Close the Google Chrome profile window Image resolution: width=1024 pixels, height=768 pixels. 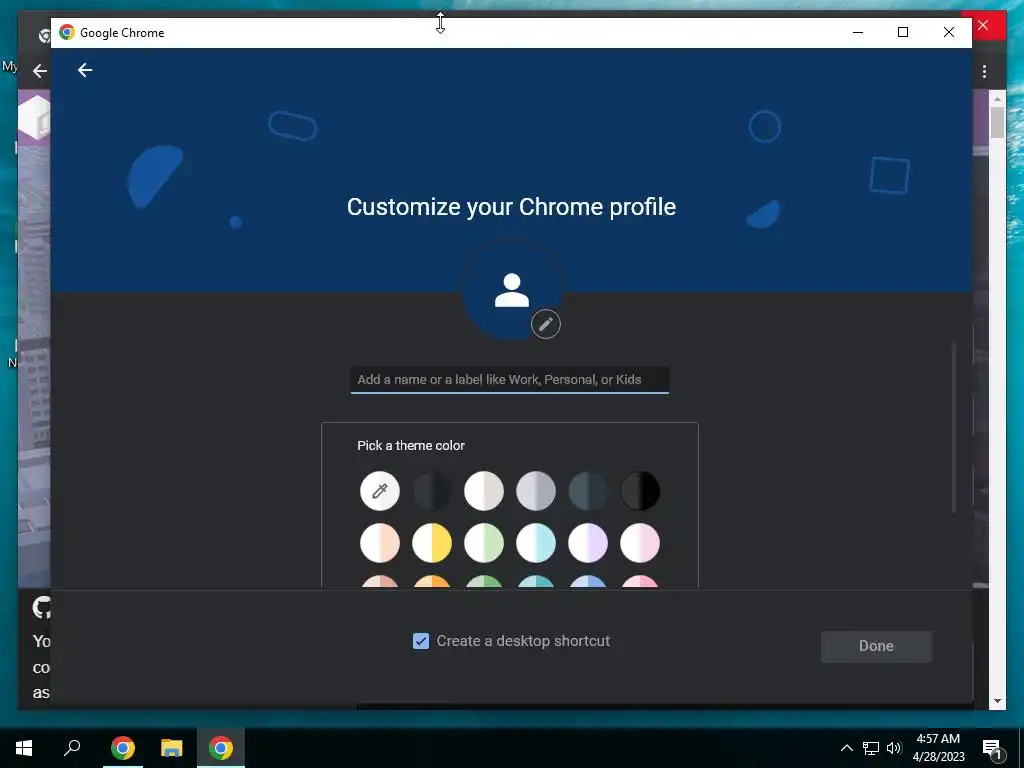tap(949, 32)
